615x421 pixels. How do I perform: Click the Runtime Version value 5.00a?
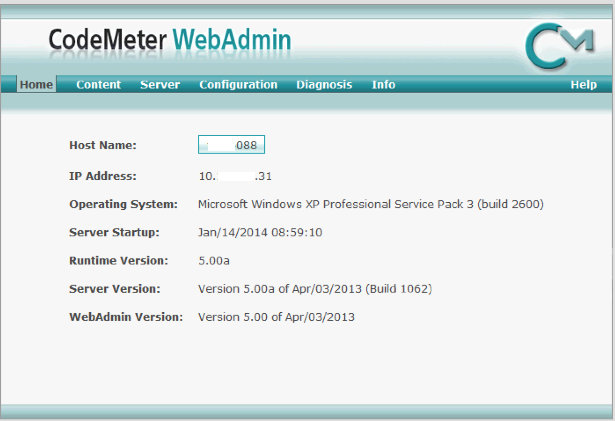click(214, 260)
